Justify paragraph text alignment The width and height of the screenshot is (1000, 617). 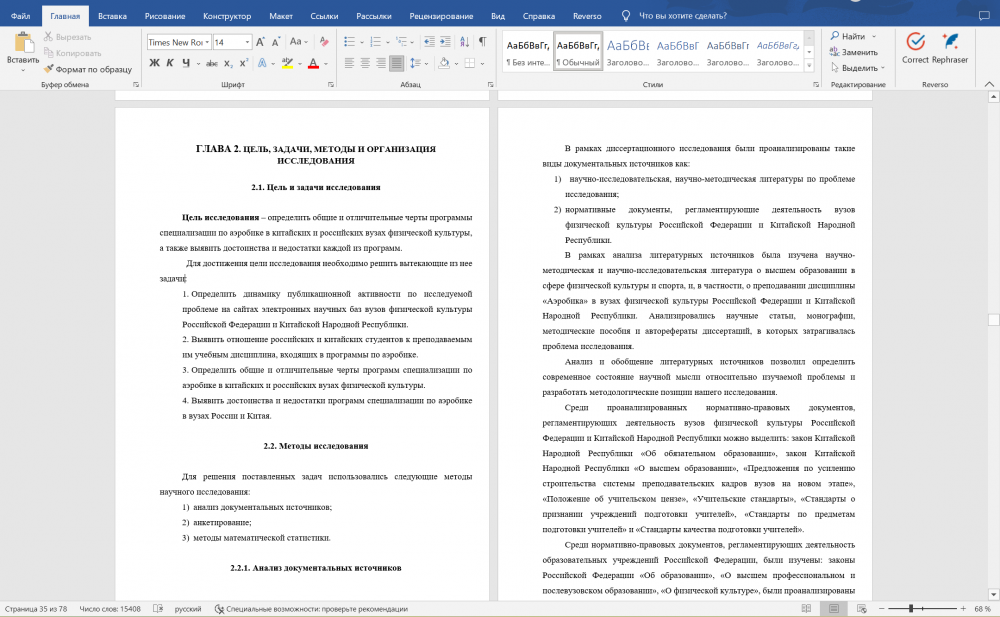point(396,63)
